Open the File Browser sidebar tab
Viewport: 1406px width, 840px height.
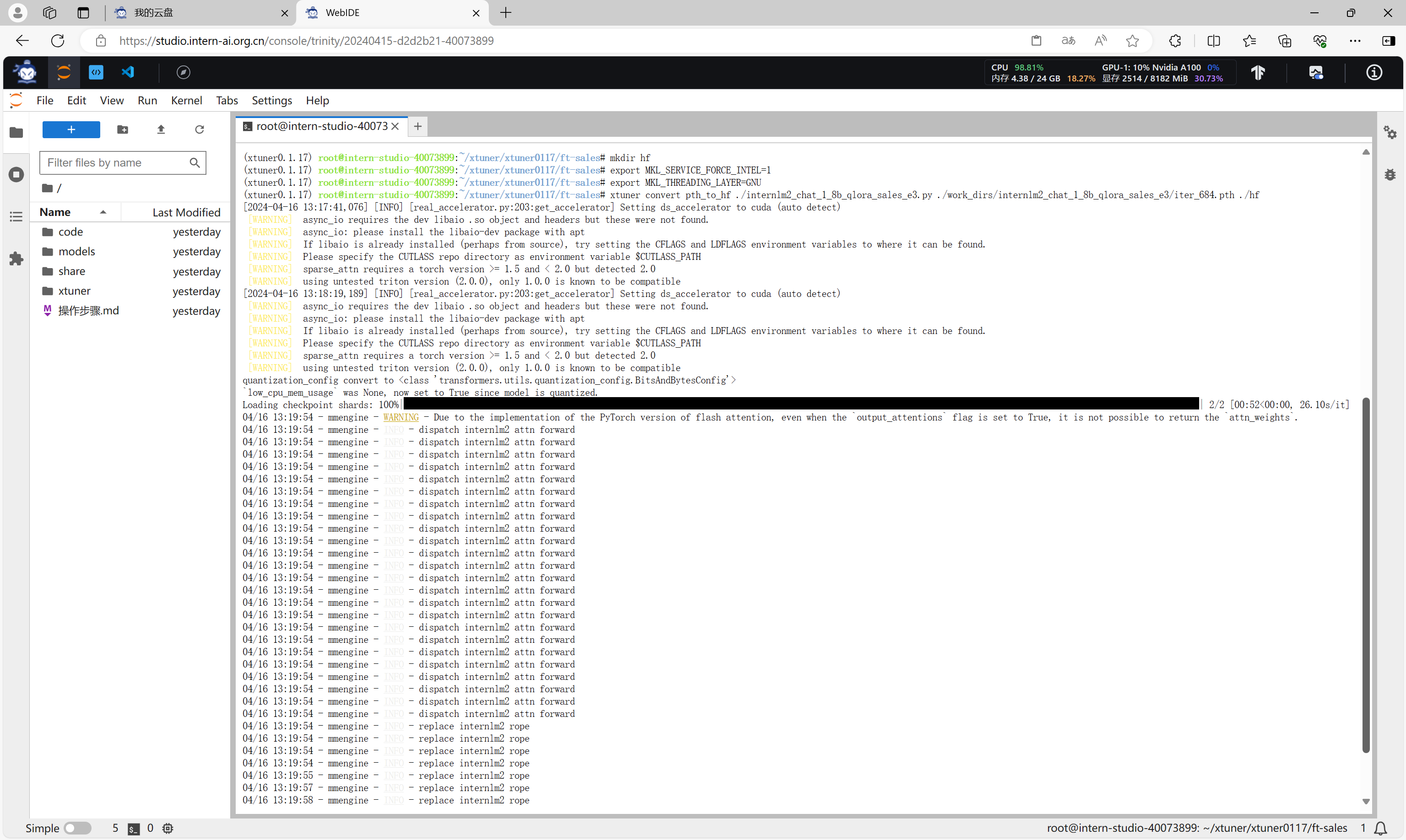click(x=16, y=133)
